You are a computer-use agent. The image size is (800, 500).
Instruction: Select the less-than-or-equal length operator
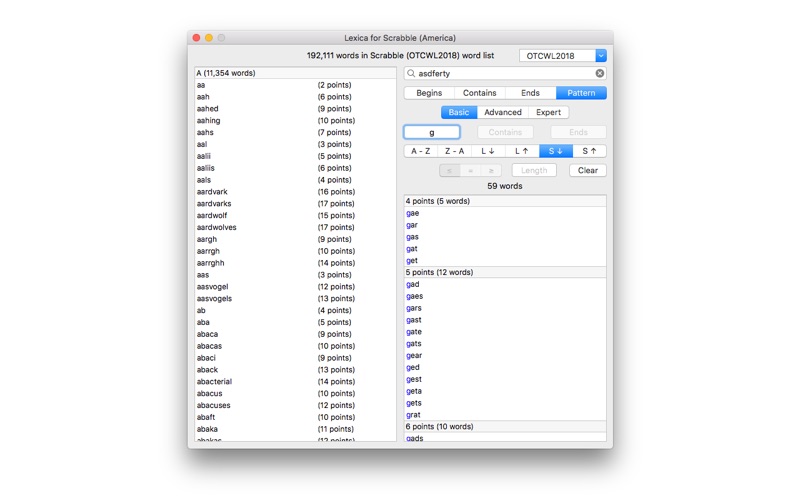click(x=449, y=170)
